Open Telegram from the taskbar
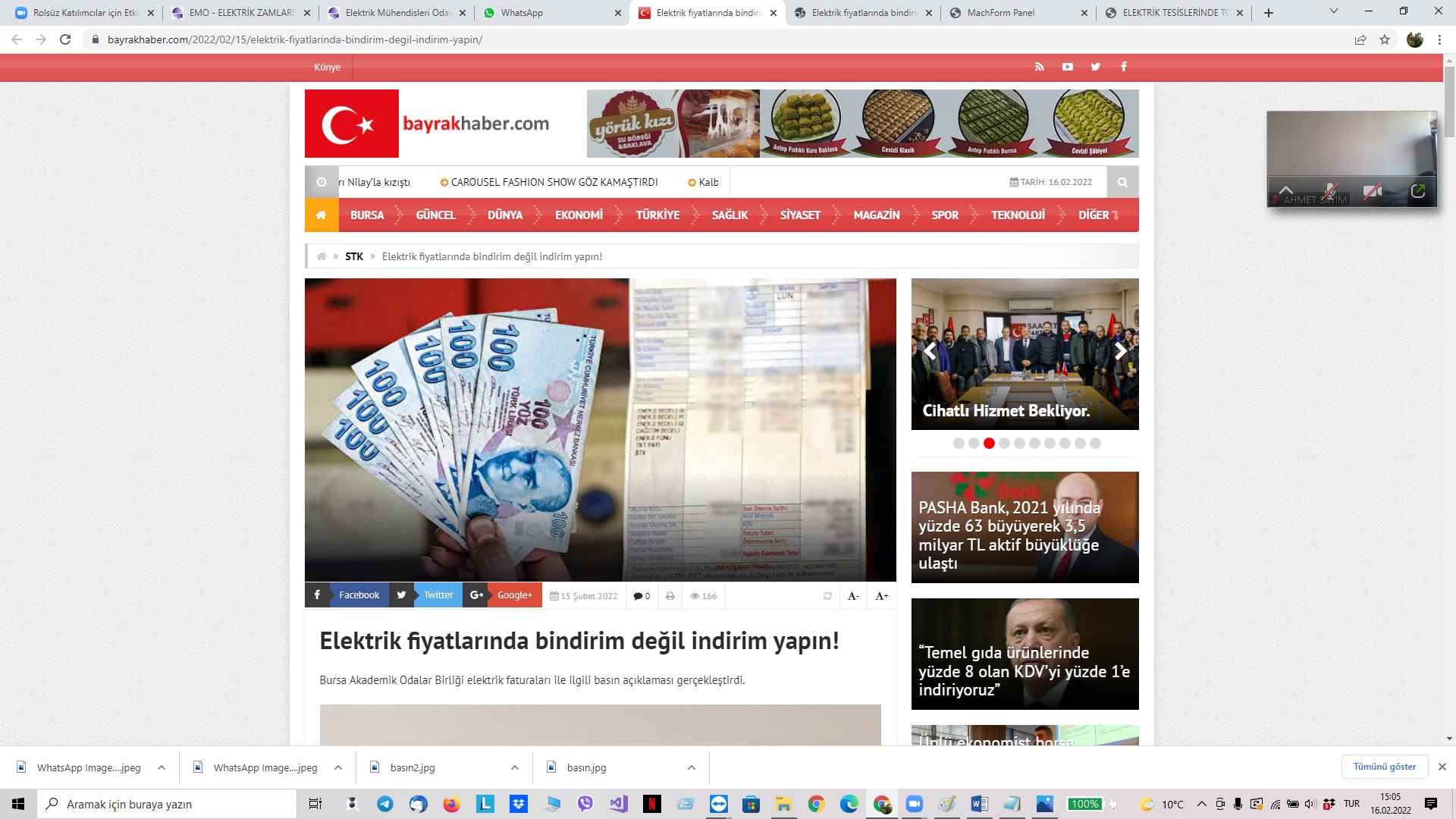 pos(385,804)
